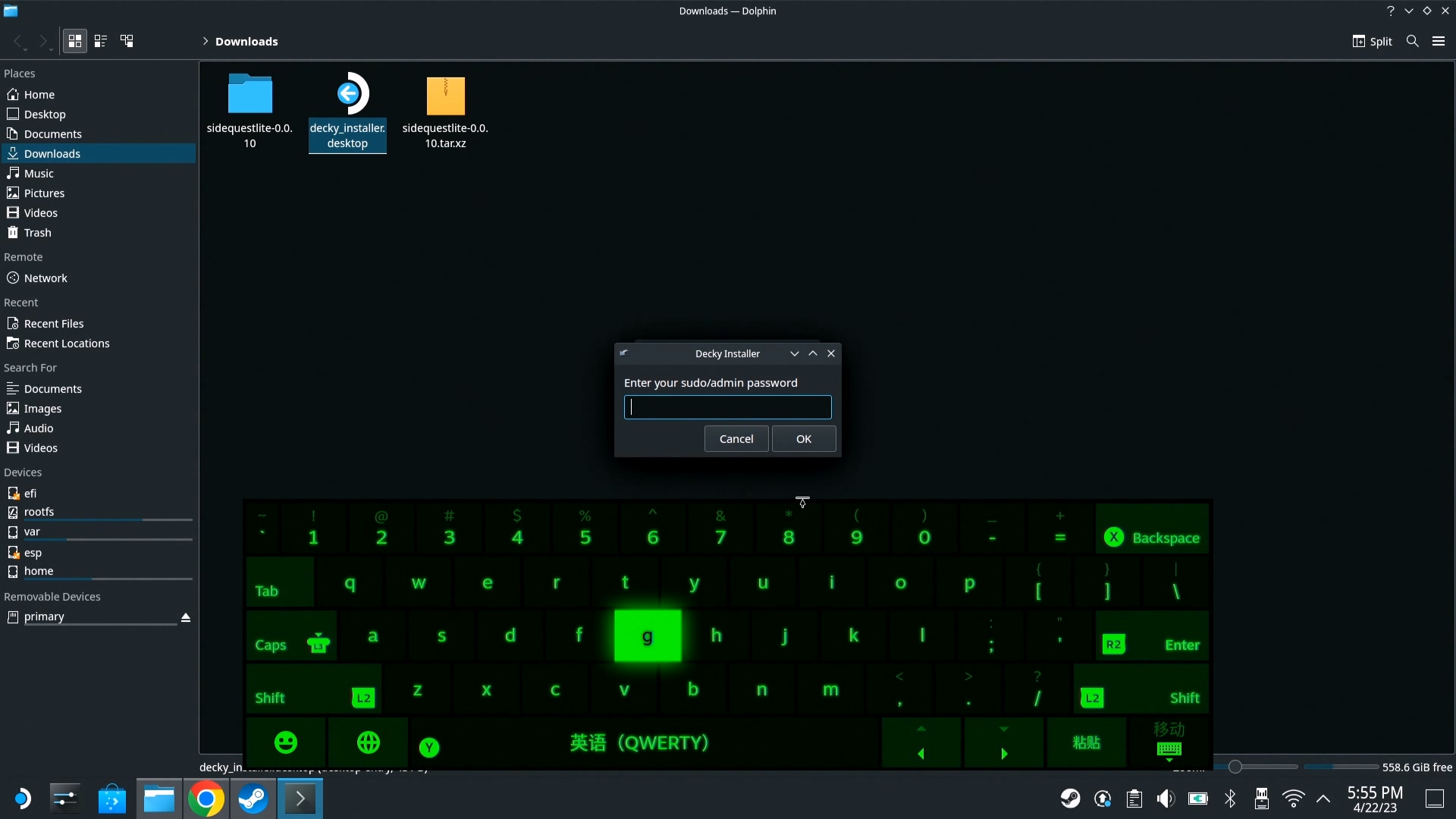The image size is (1456, 819).
Task: Launch Google Chrome from taskbar
Action: (206, 799)
